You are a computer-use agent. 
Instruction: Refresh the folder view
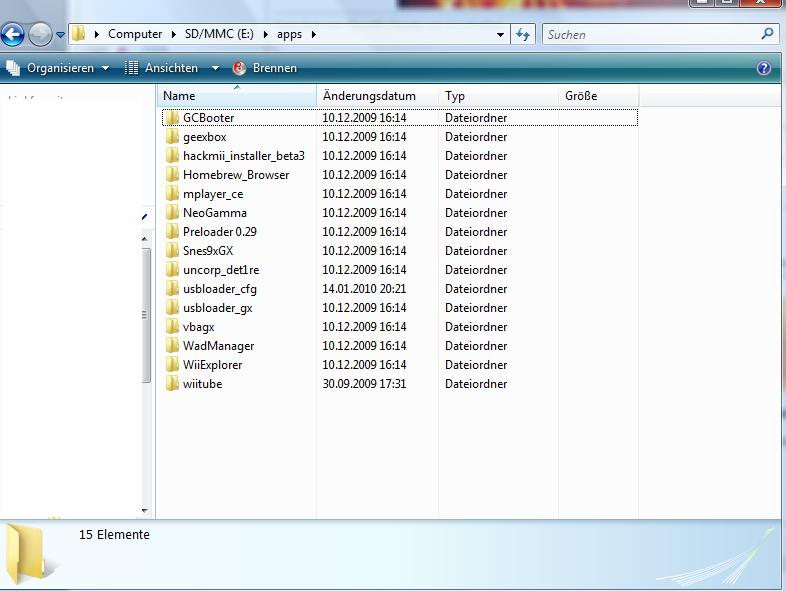click(523, 34)
